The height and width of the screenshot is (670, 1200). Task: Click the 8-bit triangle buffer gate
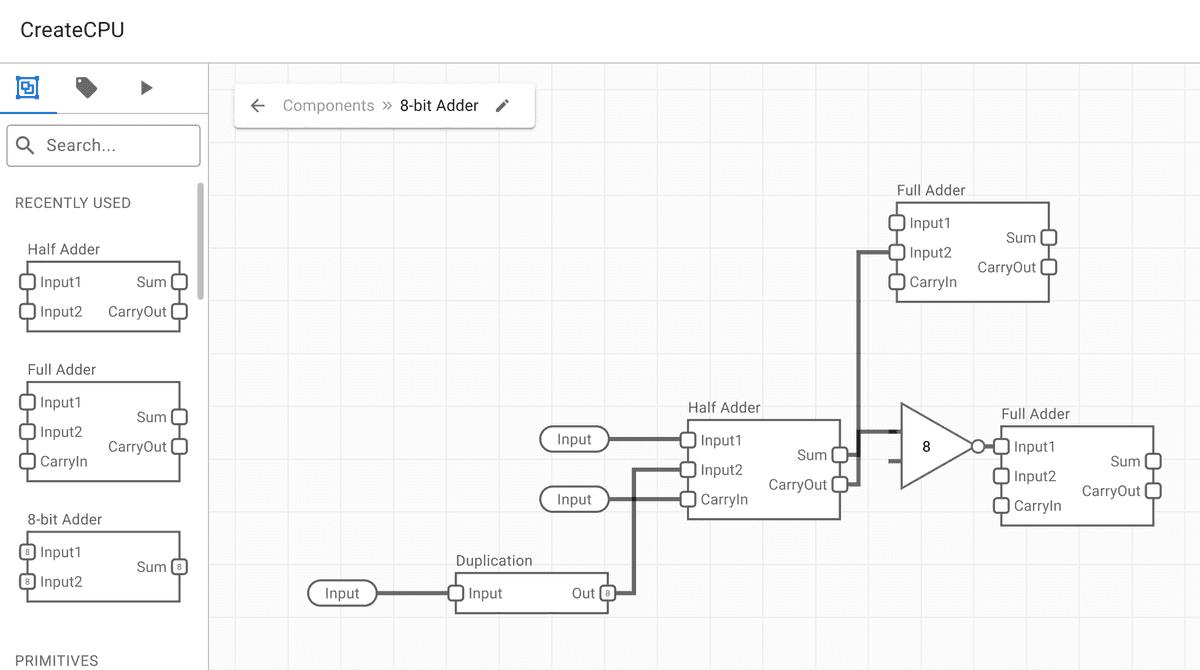(930, 446)
